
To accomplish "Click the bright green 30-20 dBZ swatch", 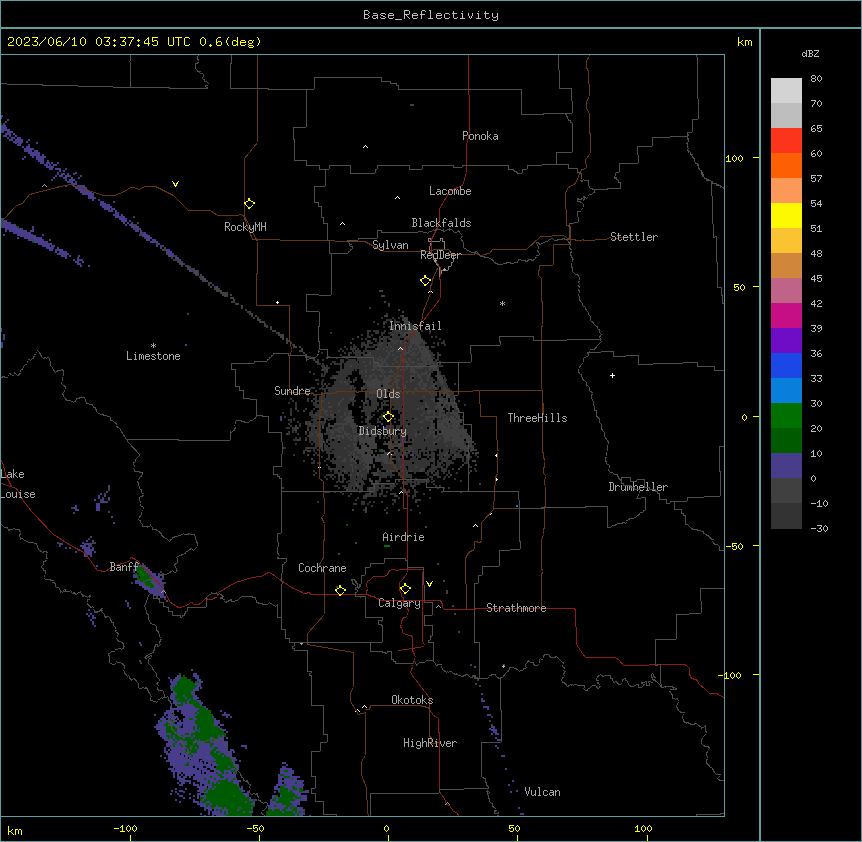I will tap(786, 416).
